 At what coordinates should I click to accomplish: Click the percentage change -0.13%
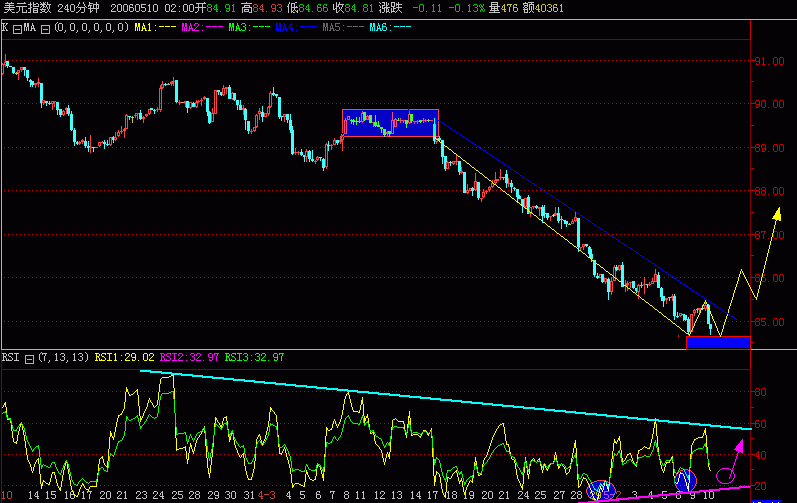click(467, 8)
